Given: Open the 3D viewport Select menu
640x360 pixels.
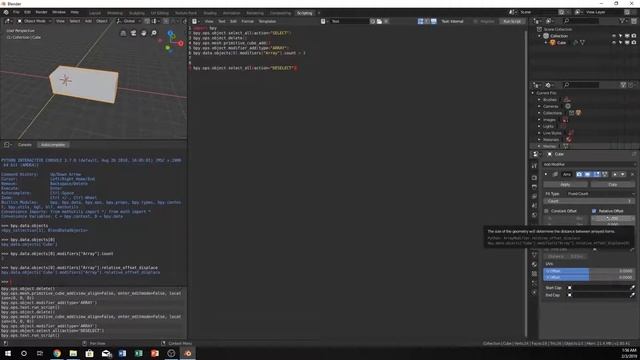Looking at the screenshot, I should (x=75, y=21).
